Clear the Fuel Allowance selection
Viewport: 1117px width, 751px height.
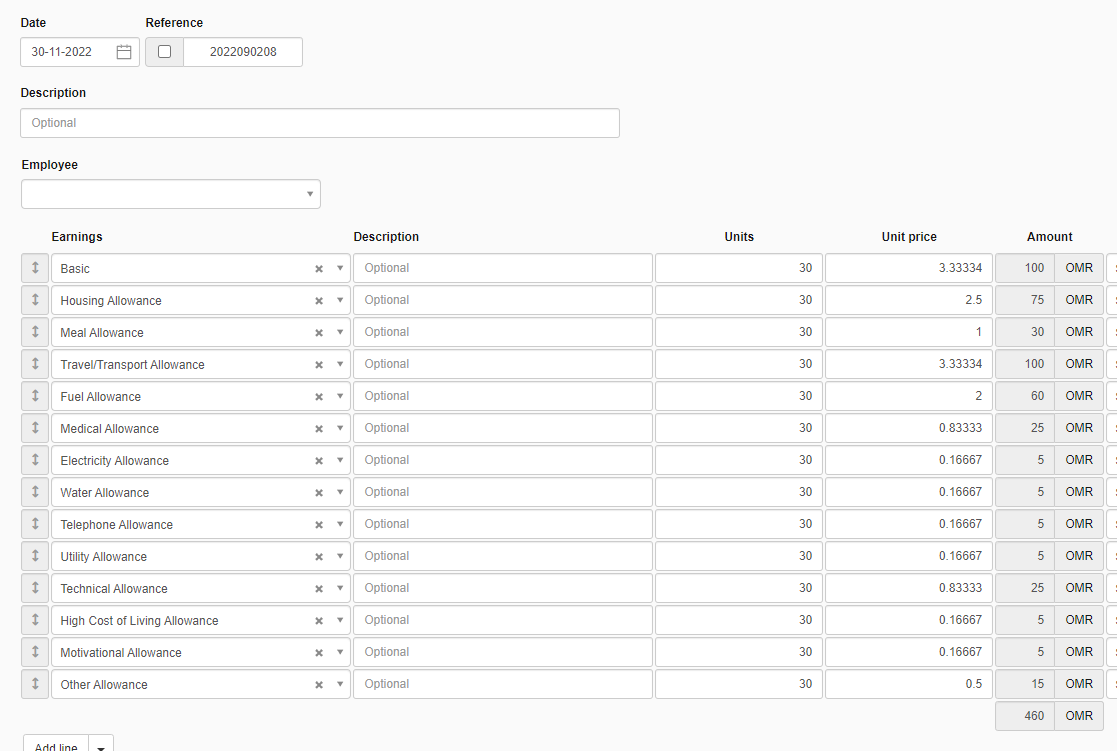point(319,397)
